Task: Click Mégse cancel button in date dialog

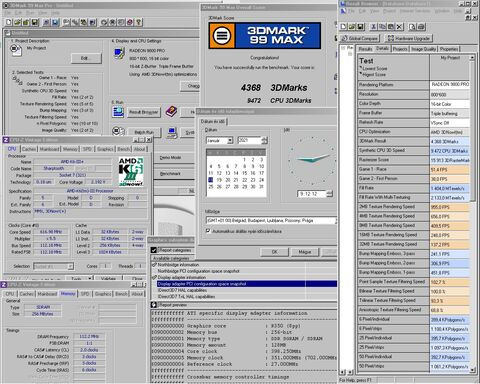Action: click(x=305, y=252)
